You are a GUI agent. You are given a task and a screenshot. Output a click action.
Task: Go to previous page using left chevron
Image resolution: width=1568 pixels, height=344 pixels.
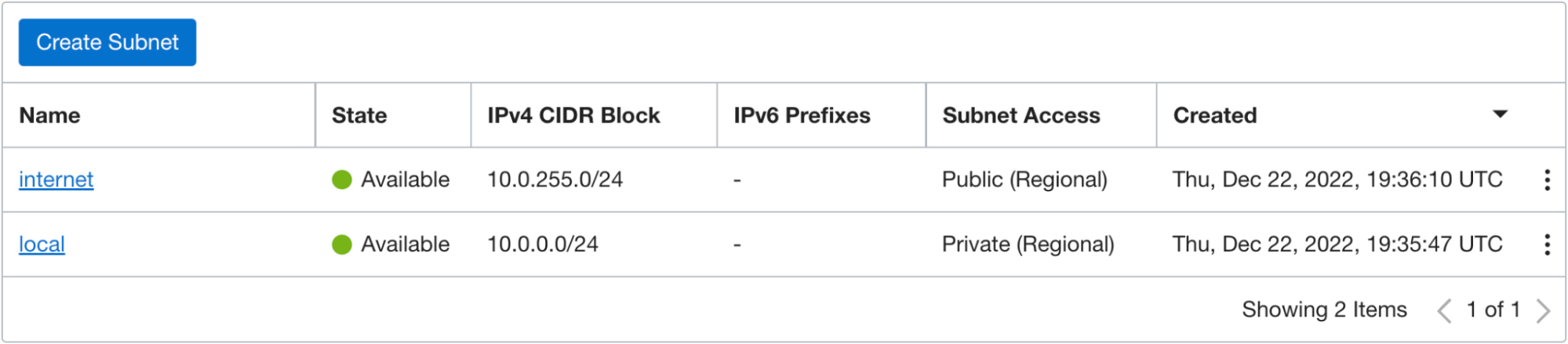pos(1443,310)
